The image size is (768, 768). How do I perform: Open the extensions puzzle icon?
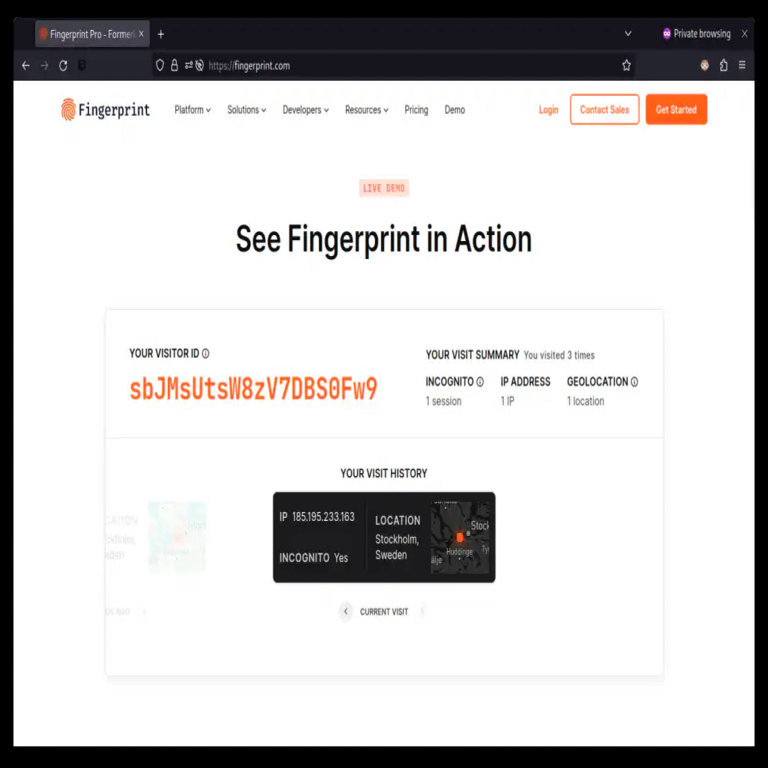(723, 65)
